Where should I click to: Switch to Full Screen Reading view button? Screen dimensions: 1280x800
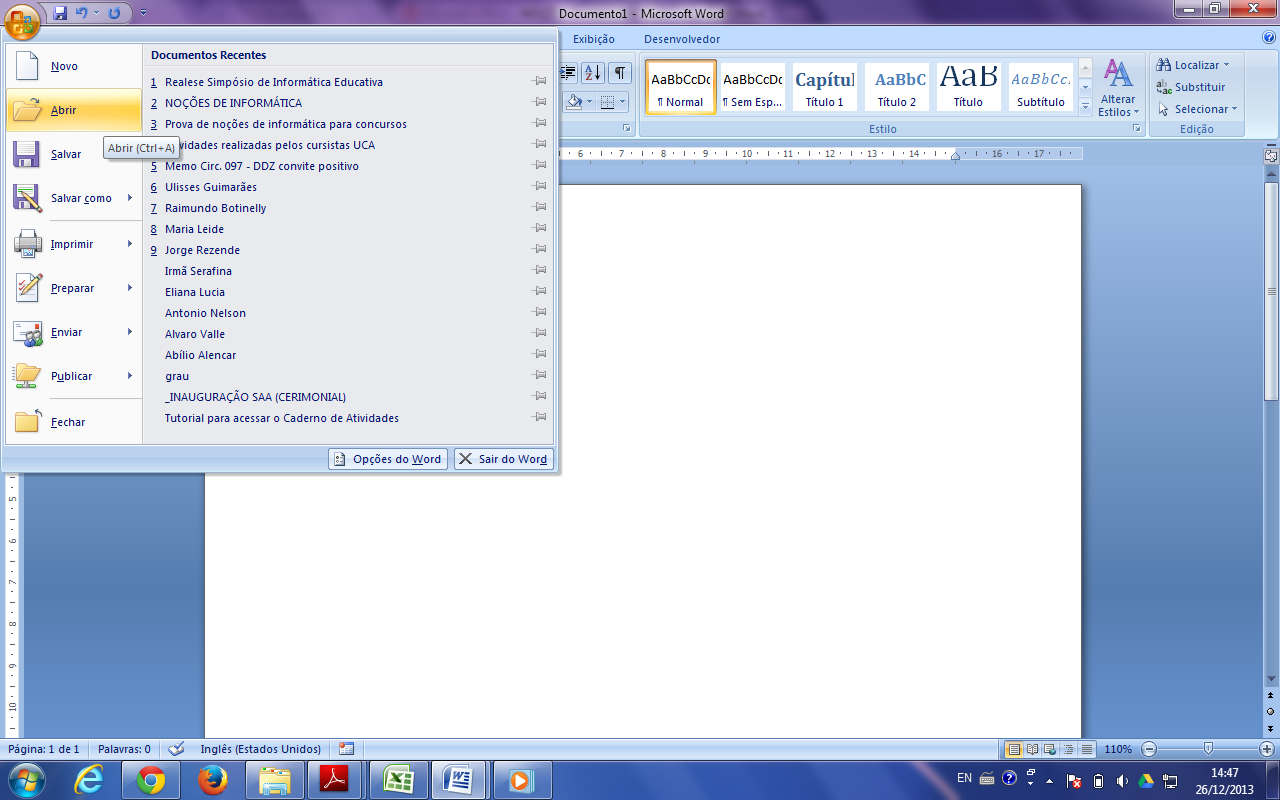(x=1032, y=748)
